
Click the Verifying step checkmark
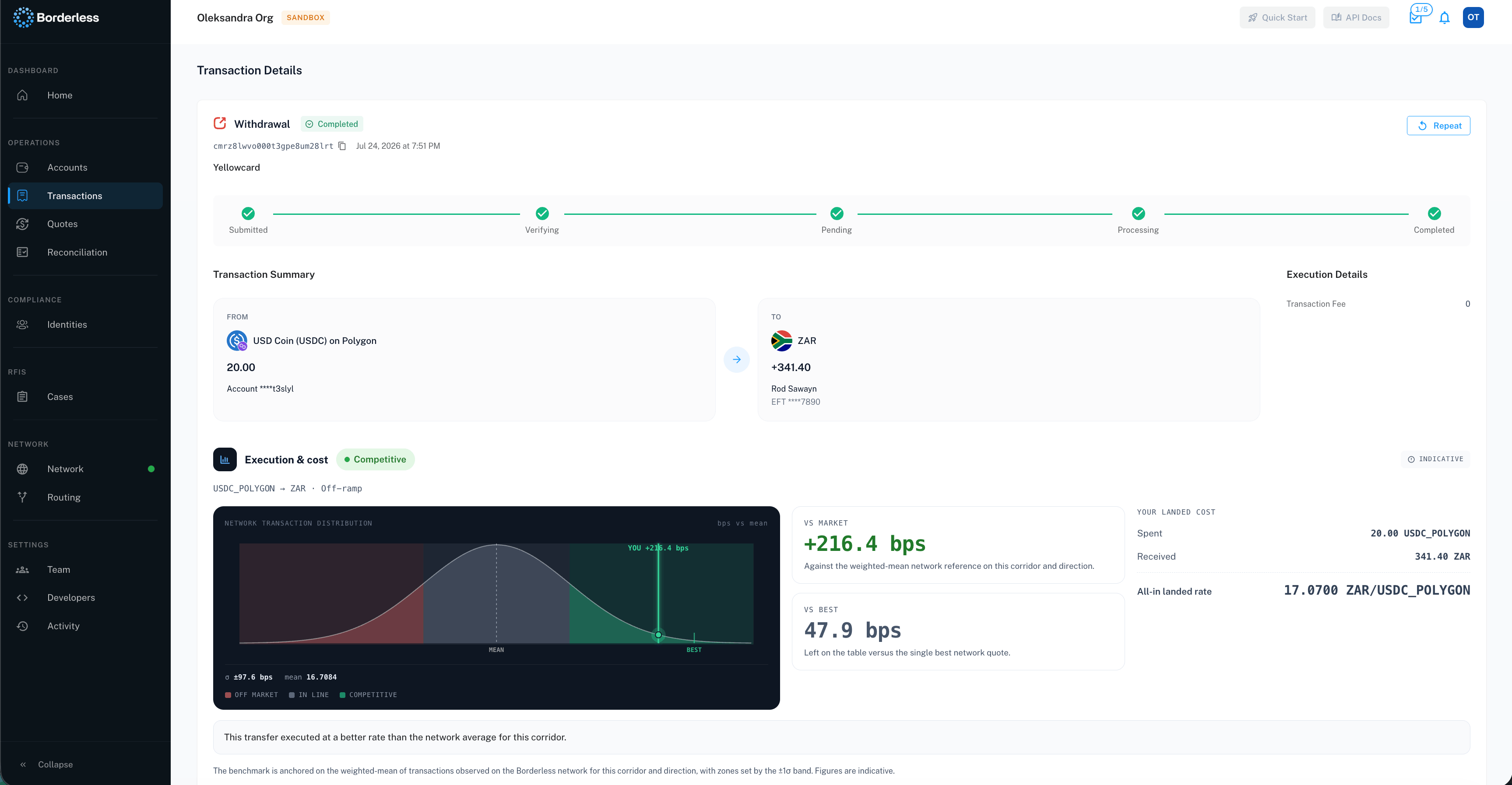[542, 214]
